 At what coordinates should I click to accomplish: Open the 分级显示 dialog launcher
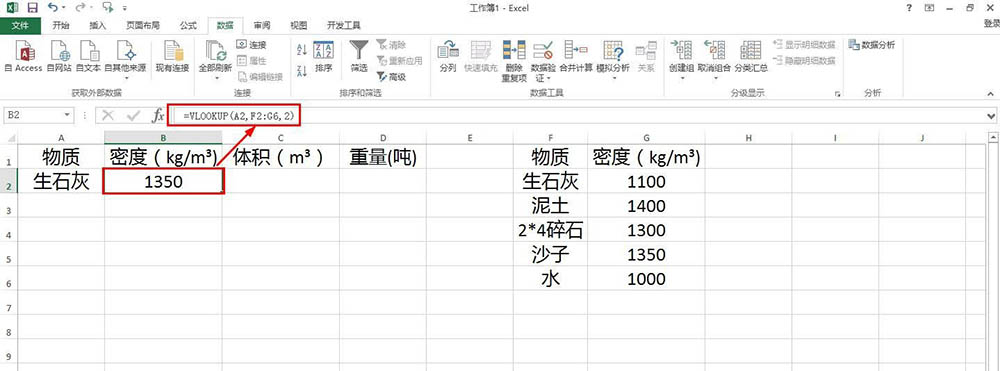[x=836, y=94]
